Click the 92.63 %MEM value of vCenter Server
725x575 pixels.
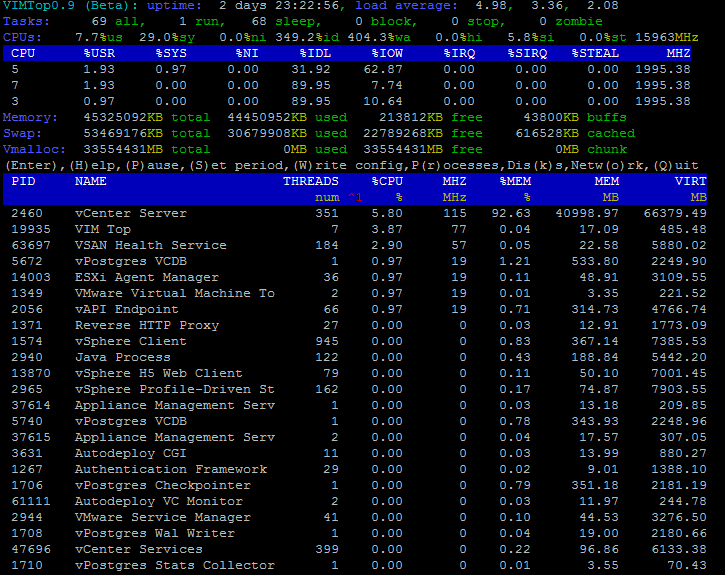coord(511,213)
